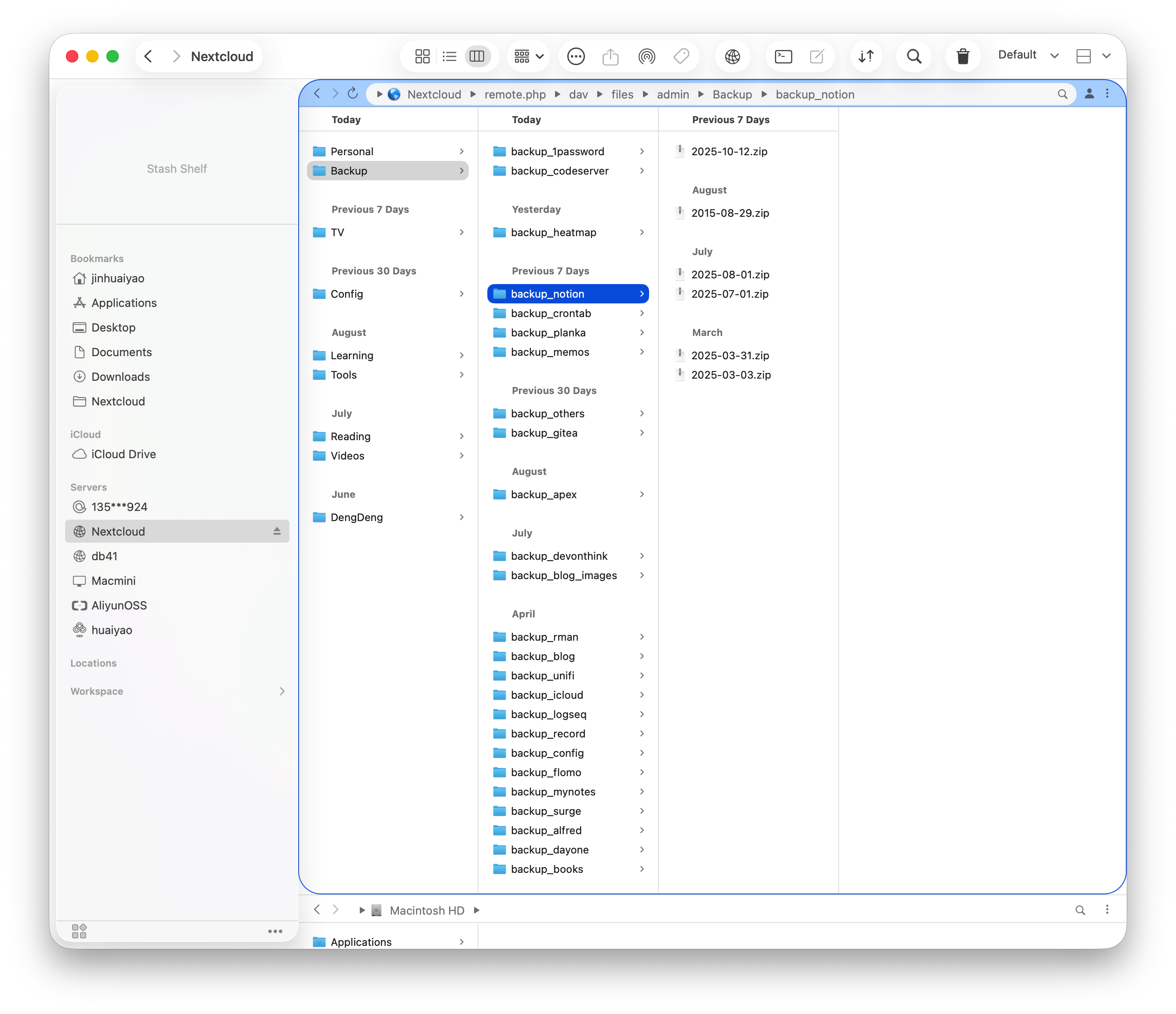The width and height of the screenshot is (1176, 1014).
Task: Click the tag icon in toolbar
Action: click(x=681, y=56)
